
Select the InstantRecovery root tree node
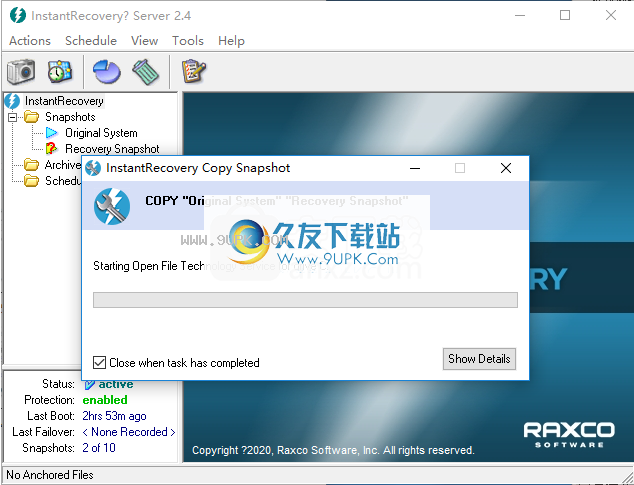(64, 101)
